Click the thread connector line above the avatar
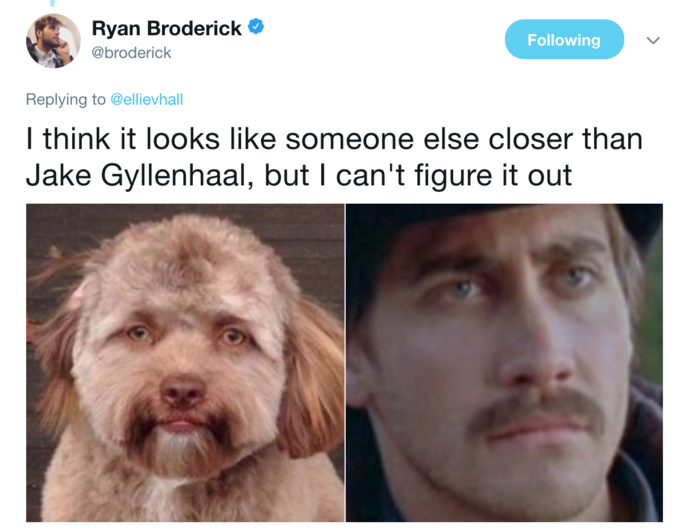This screenshot has height=529, width=680. click(x=52, y=3)
